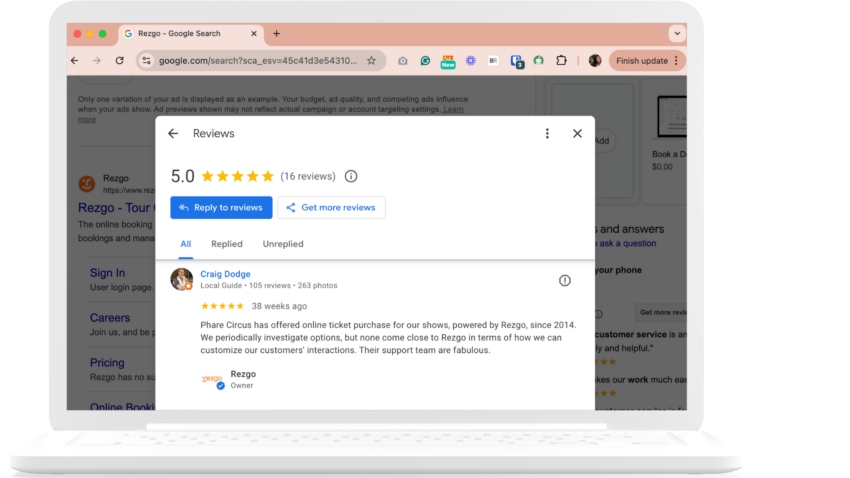Open the Careers sitelink

(110, 318)
